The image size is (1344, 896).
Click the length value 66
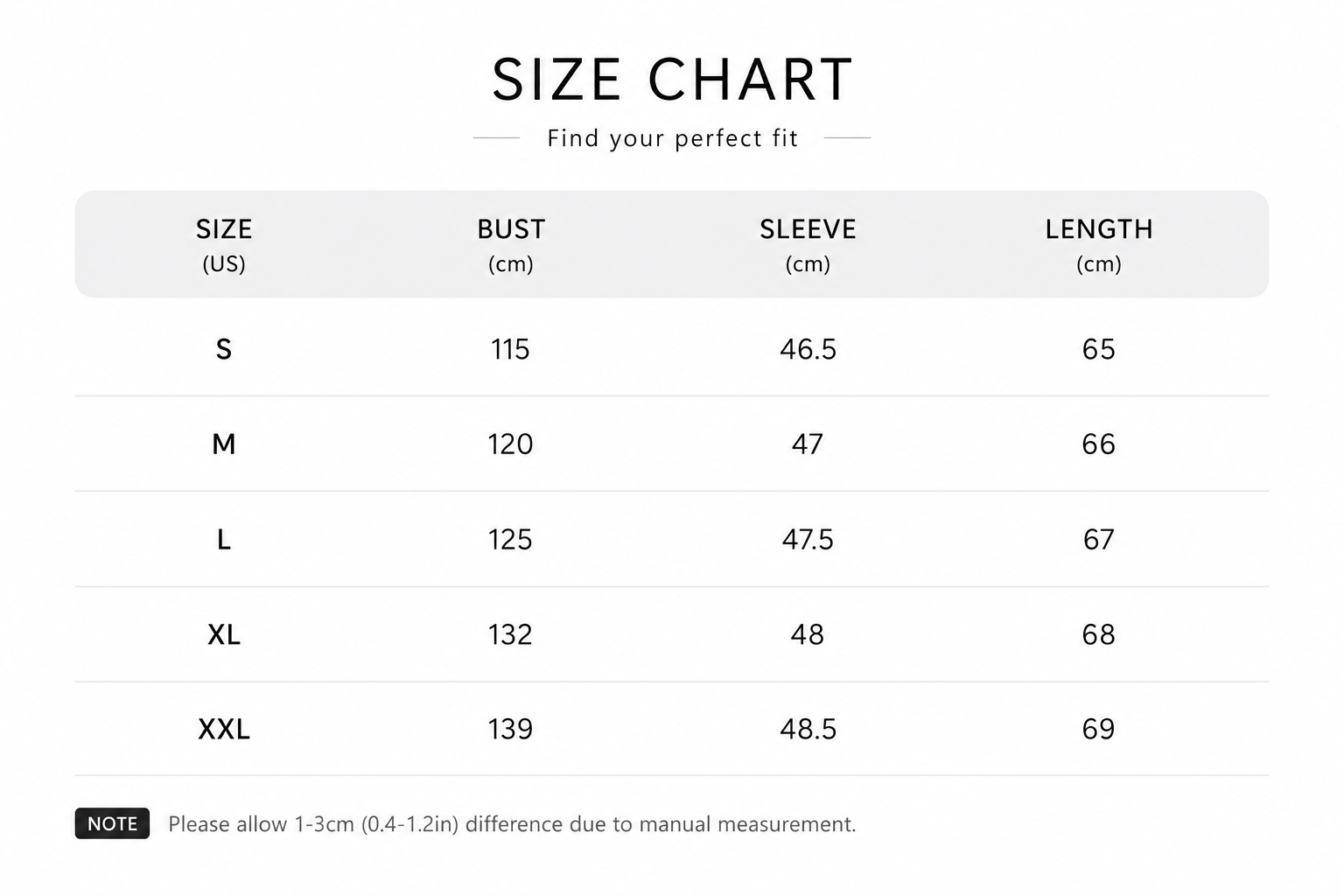click(1099, 444)
